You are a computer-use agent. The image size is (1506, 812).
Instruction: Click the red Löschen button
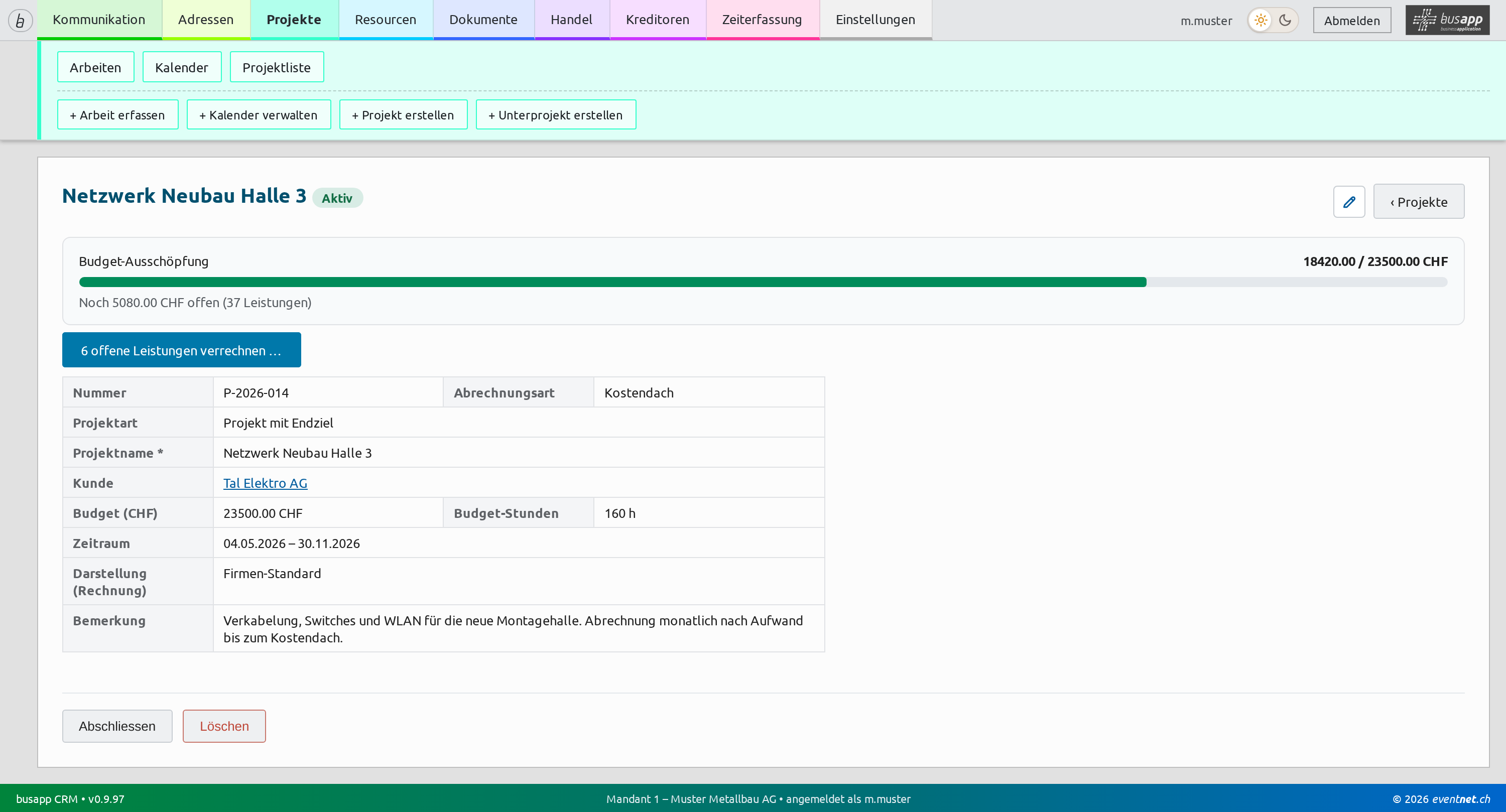click(x=224, y=726)
